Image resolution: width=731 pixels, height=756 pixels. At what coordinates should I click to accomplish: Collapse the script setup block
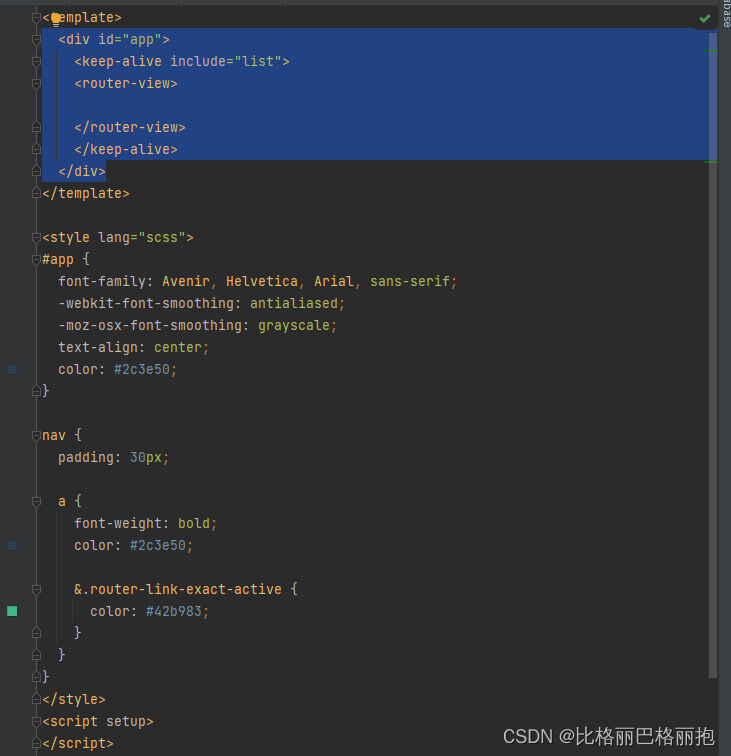[36, 721]
